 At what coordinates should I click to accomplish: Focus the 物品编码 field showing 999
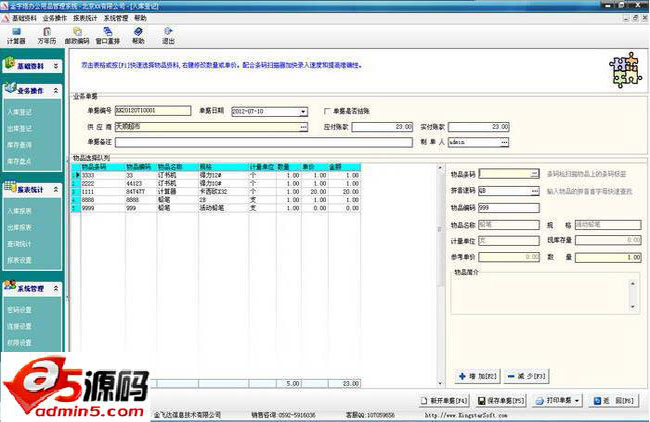(x=509, y=208)
